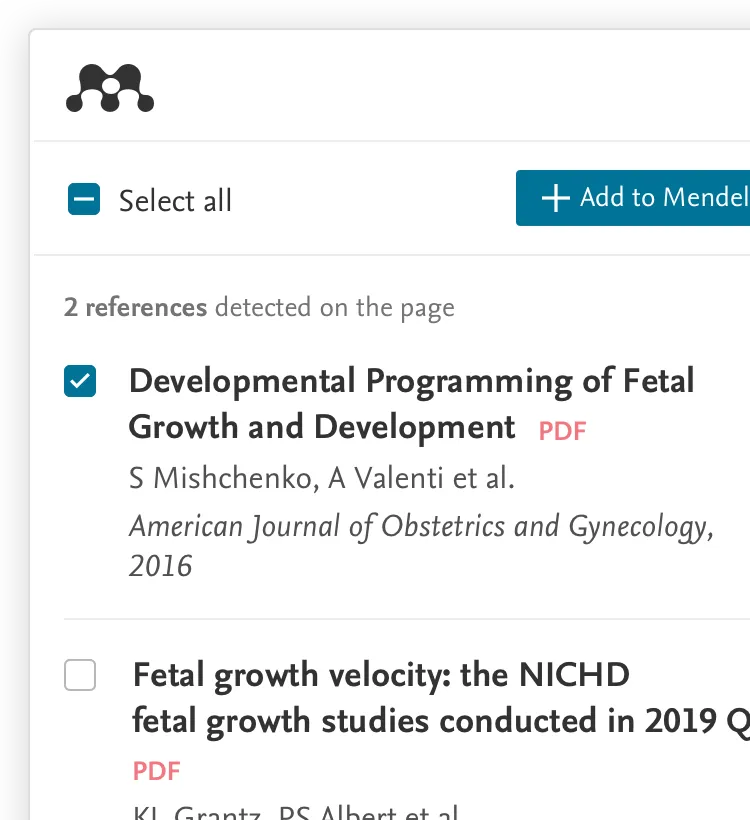Click the American Journal of Obstetrics journal name
Screen dimensions: 750x820
click(420, 527)
